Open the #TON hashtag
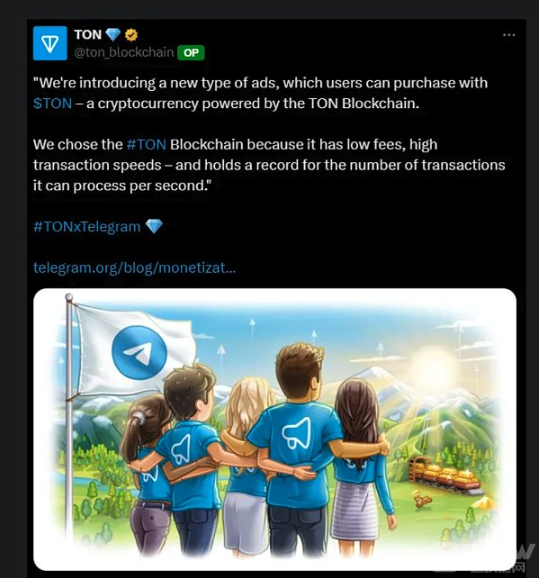The width and height of the screenshot is (539, 578). pyautogui.click(x=146, y=144)
